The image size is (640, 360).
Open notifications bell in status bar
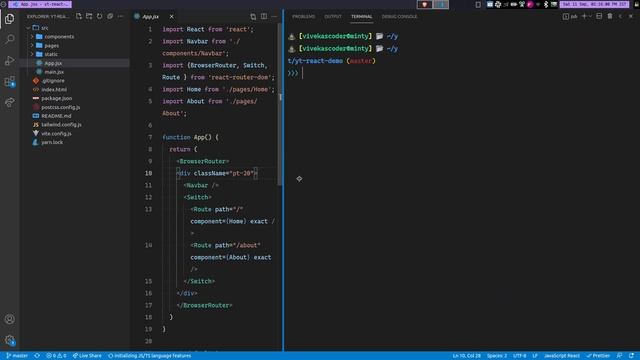click(x=631, y=356)
